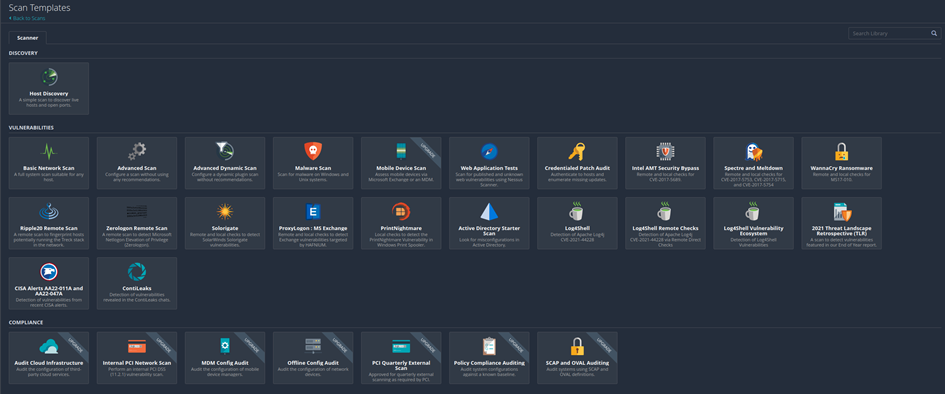This screenshot has height=394, width=945.
Task: Click the Solorigate title text
Action: [x=225, y=228]
